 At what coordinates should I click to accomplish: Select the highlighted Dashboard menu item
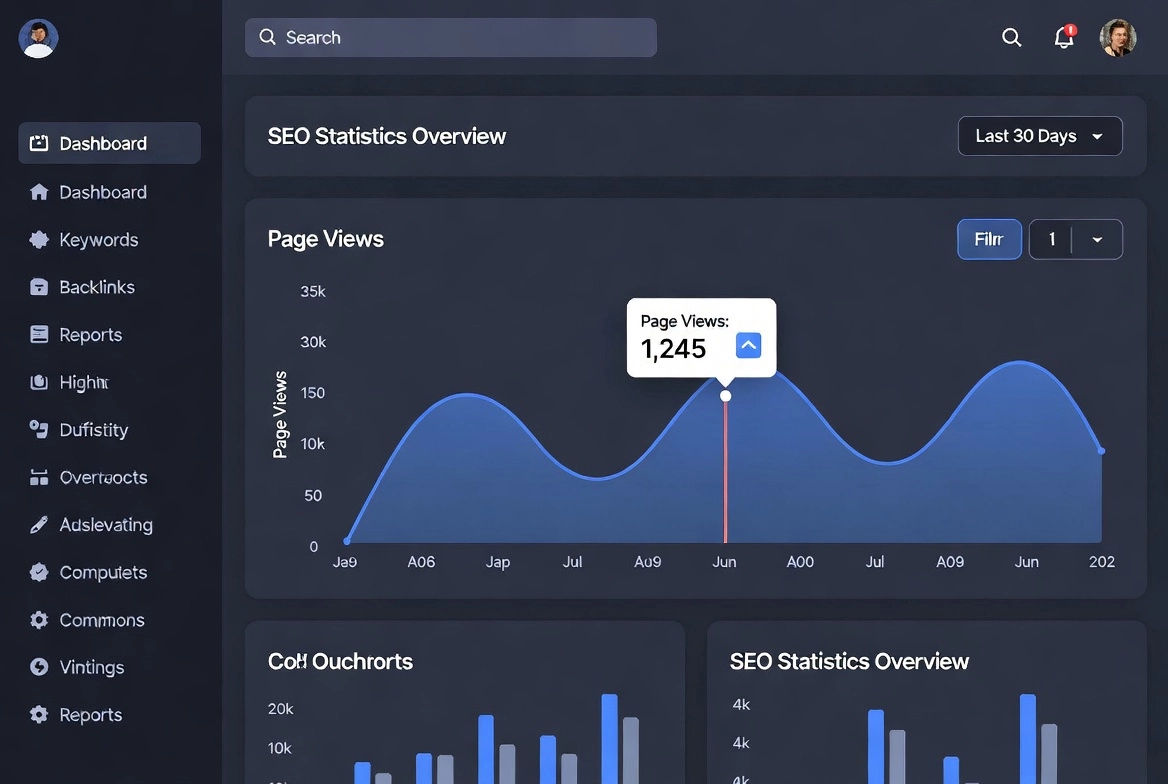[x=109, y=143]
